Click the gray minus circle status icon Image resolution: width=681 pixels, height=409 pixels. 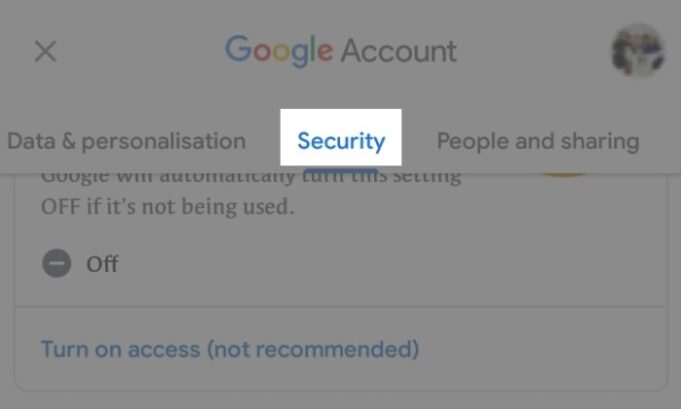point(56,263)
